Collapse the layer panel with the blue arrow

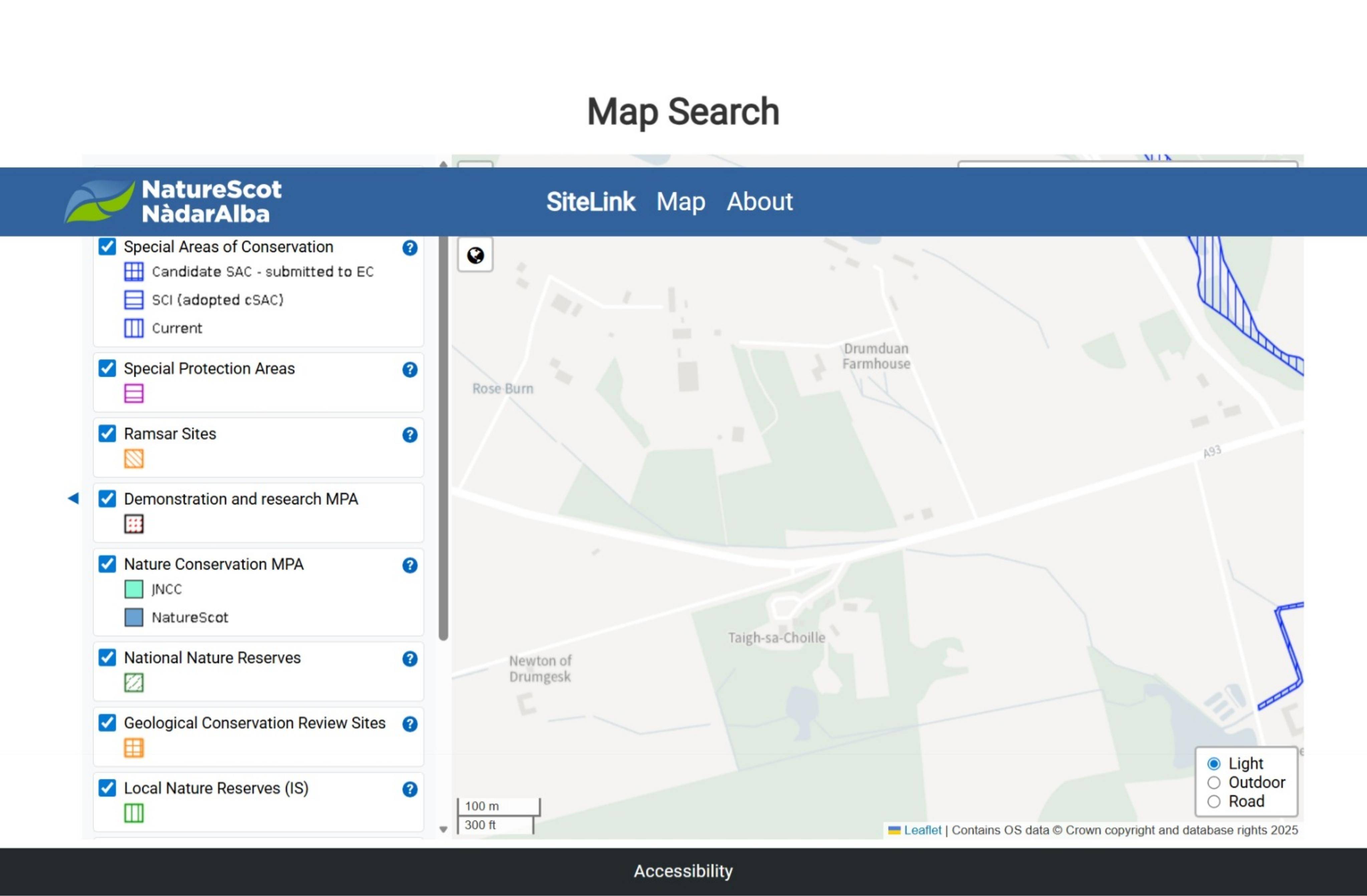[73, 498]
